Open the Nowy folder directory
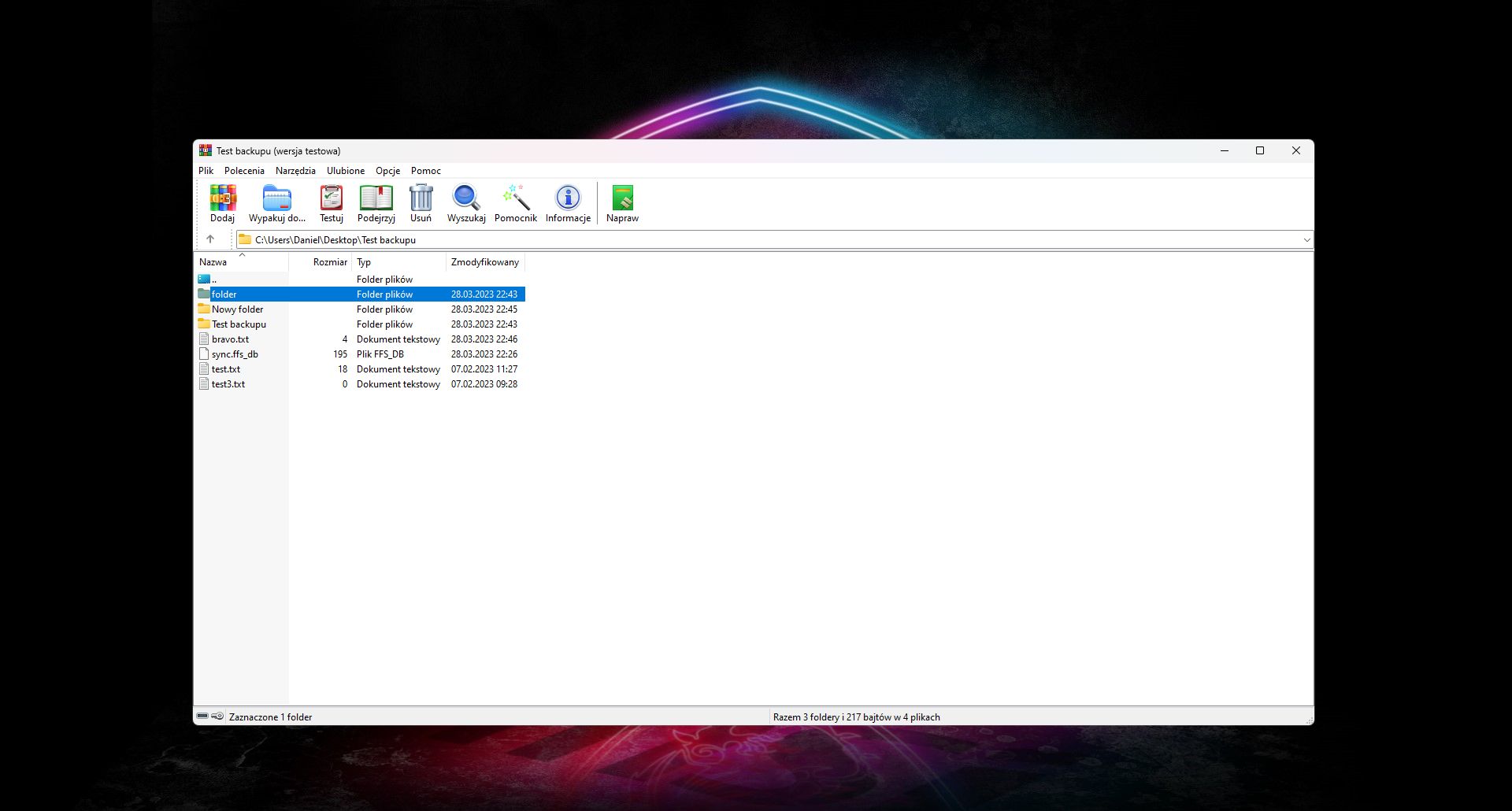1512x811 pixels. [x=236, y=309]
